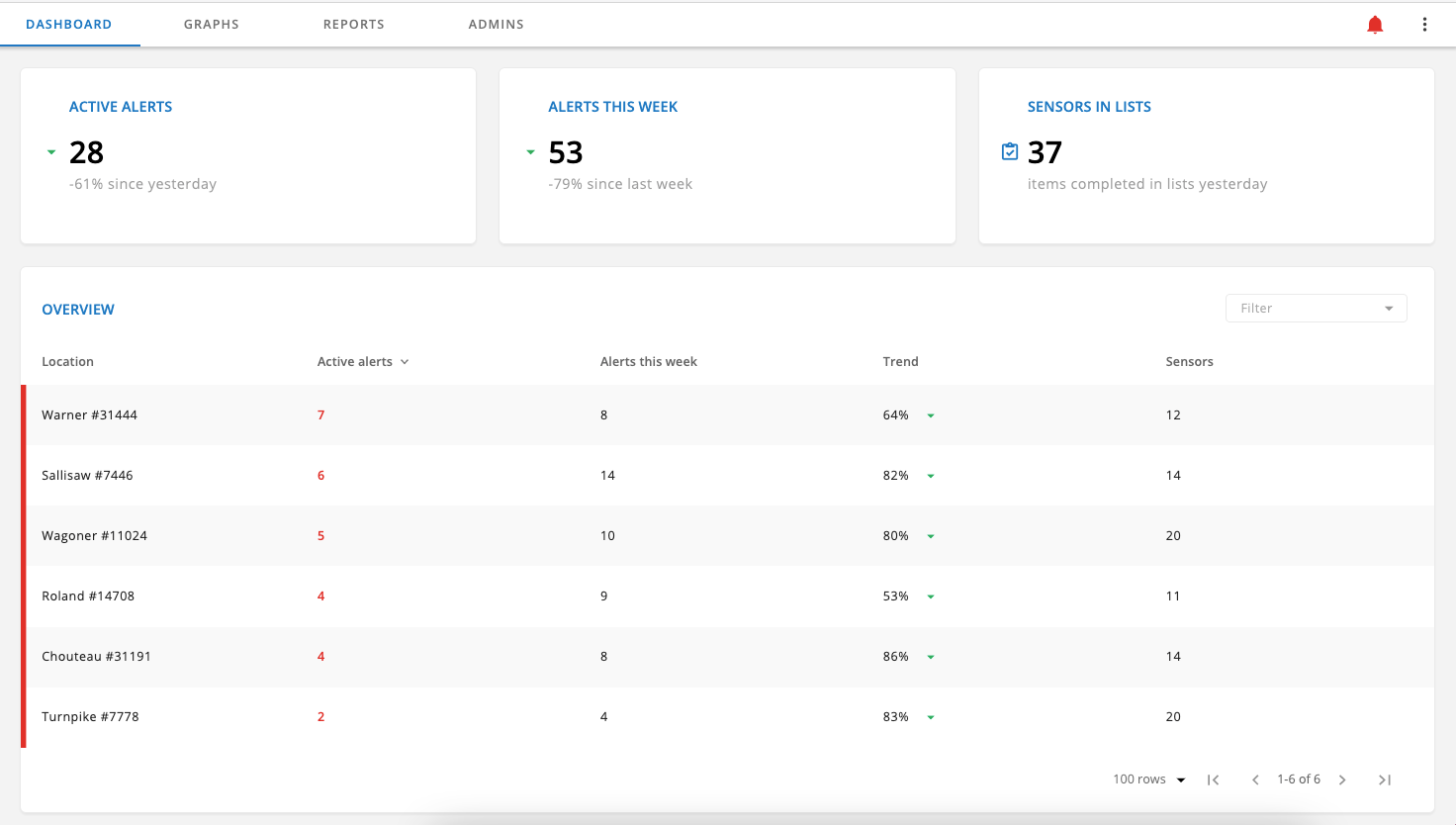Click the Overview section heading
The image size is (1456, 825).
(x=78, y=310)
